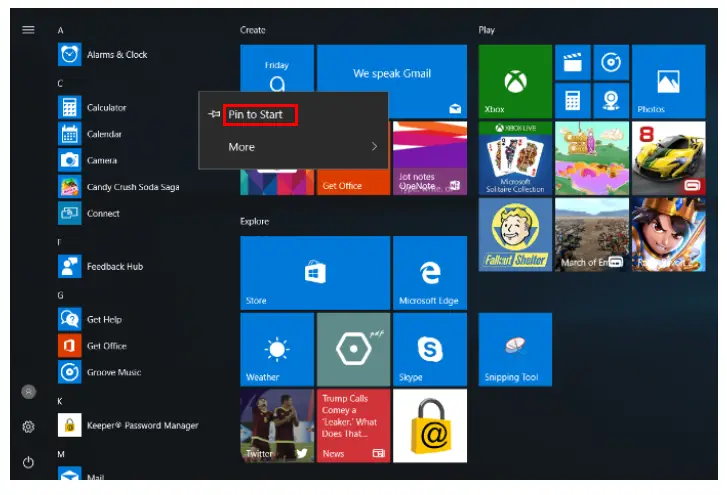Open the Royal Revolt game tile

[x=669, y=235]
